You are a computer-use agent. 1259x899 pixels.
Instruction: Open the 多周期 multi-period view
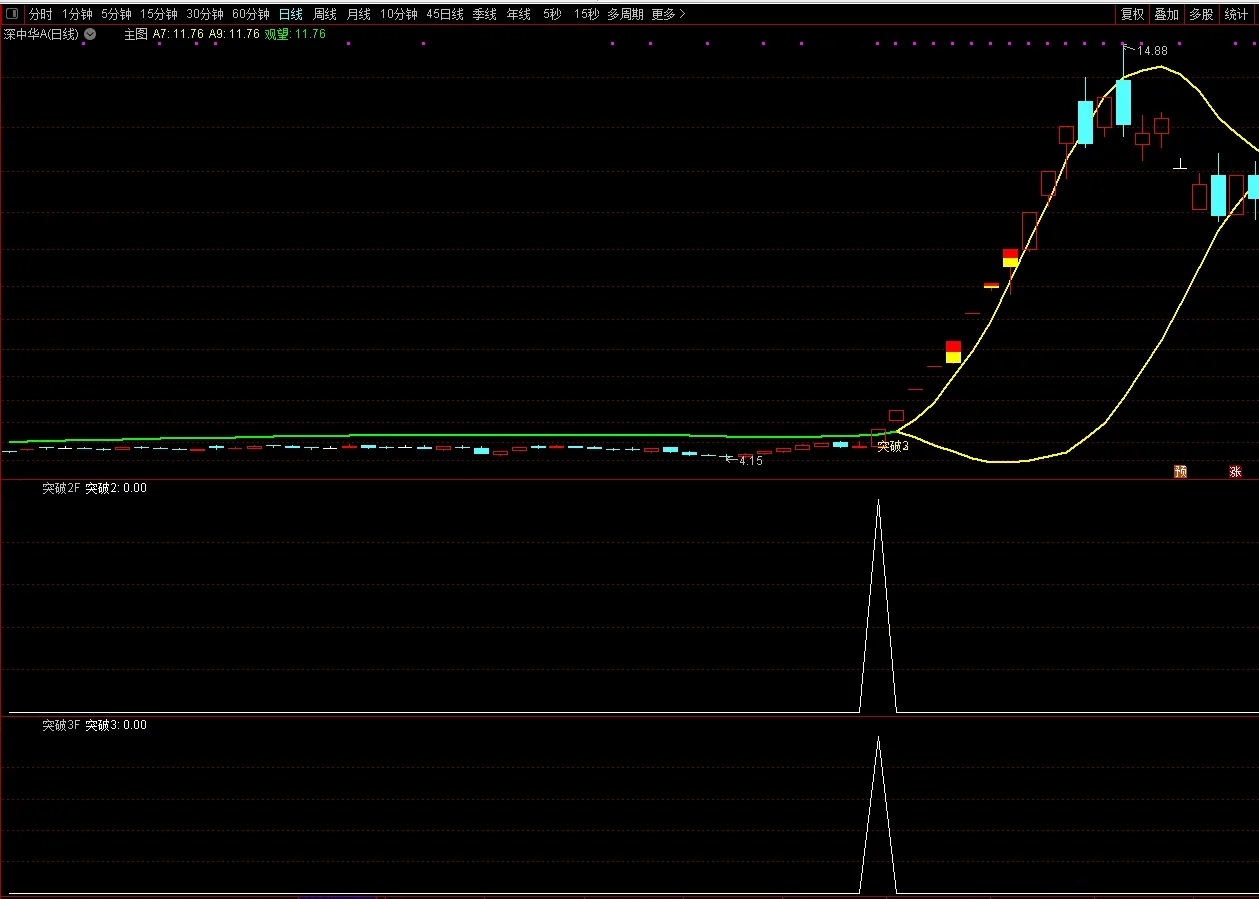(x=625, y=14)
